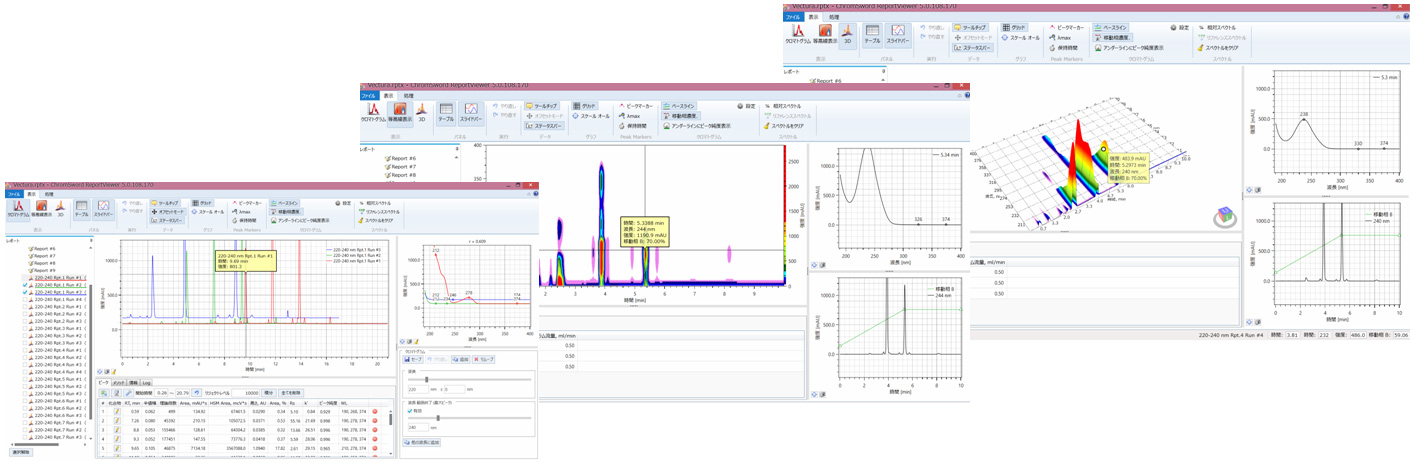Click リムーブ button in chromatogram panel
Screen dimensions: 1414x462
point(483,359)
